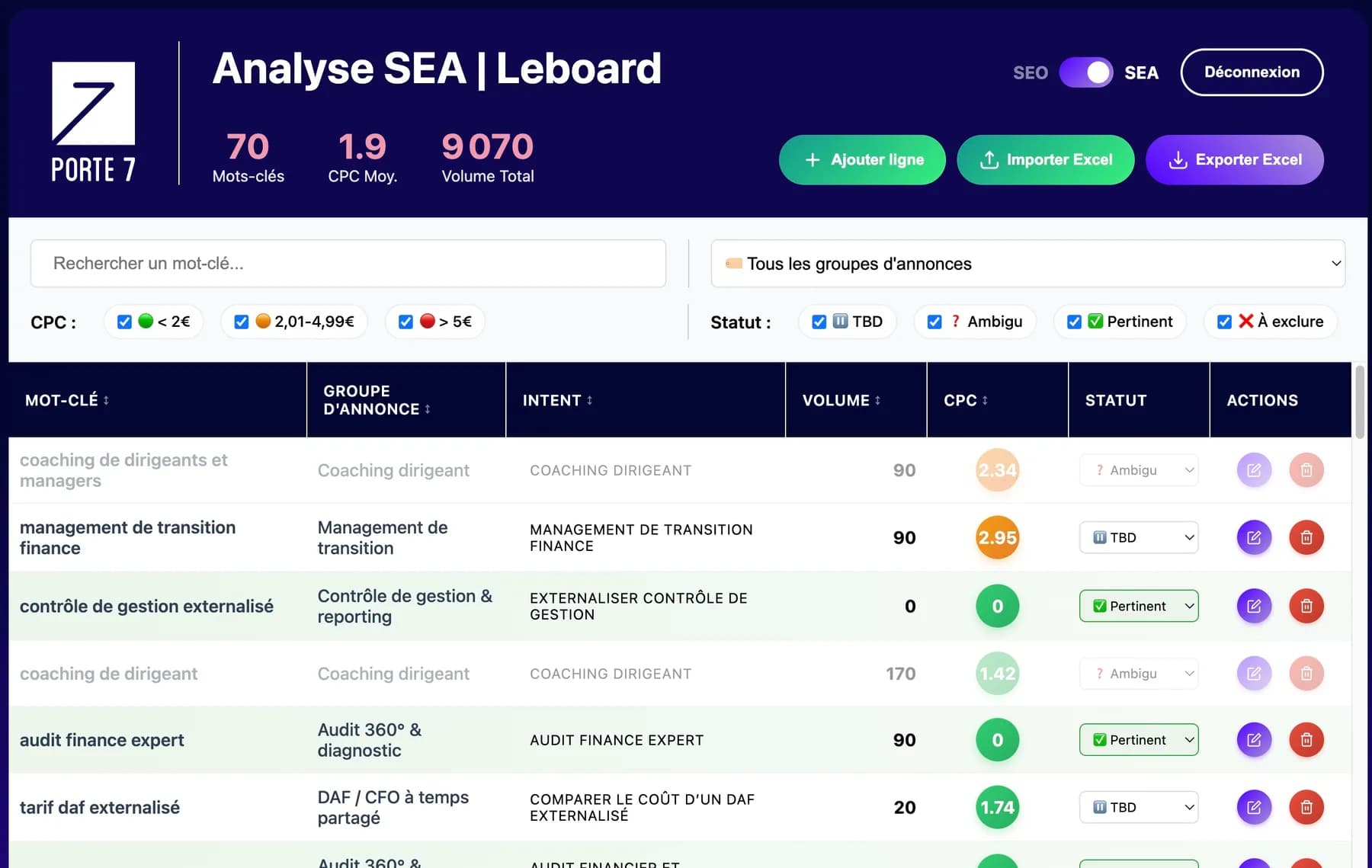Click the Importer Excel button
The height and width of the screenshot is (868, 1372).
[x=1045, y=160]
